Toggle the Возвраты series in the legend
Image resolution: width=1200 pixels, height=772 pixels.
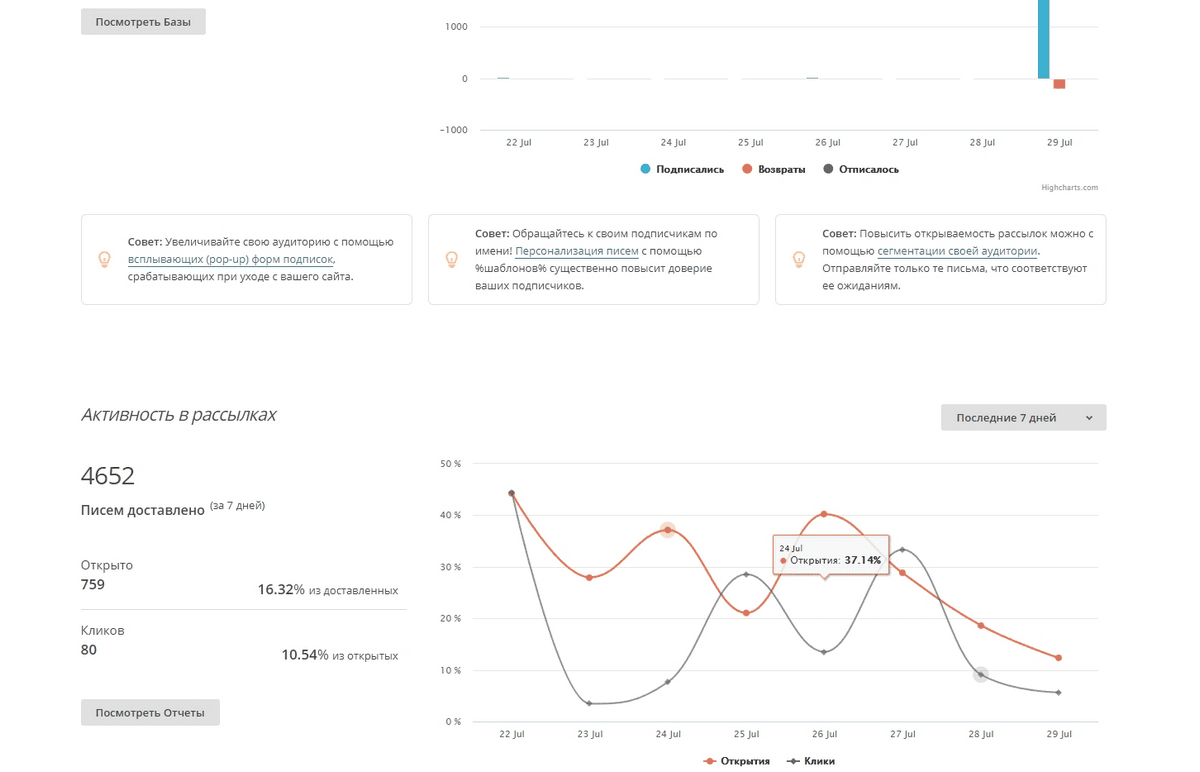[774, 170]
